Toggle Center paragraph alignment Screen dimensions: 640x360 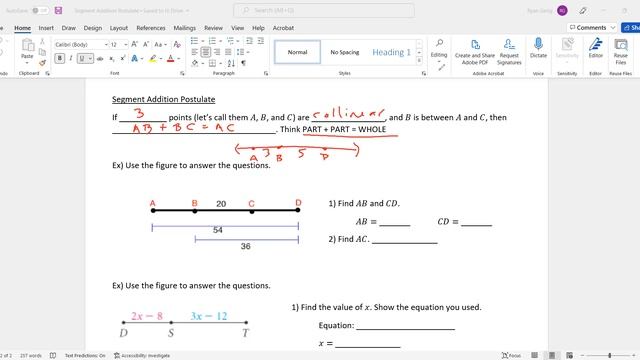205,52
